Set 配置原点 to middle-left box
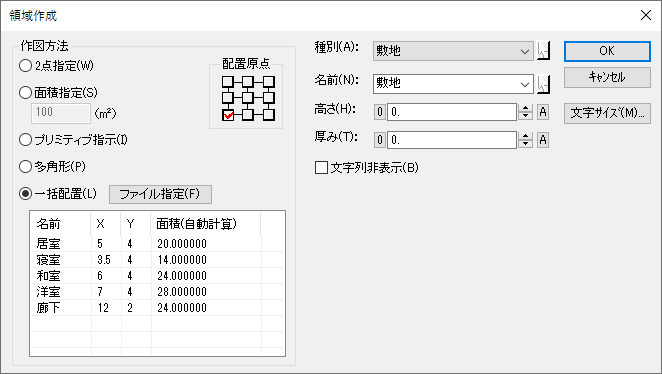The width and height of the screenshot is (662, 374). 228,98
